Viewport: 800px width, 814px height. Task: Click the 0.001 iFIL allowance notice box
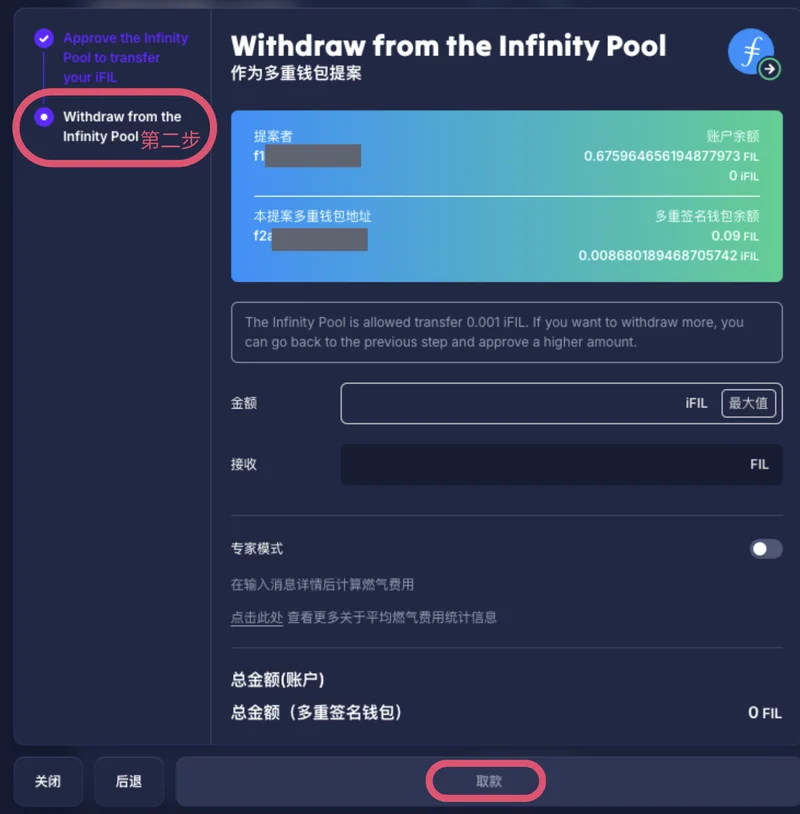[506, 332]
